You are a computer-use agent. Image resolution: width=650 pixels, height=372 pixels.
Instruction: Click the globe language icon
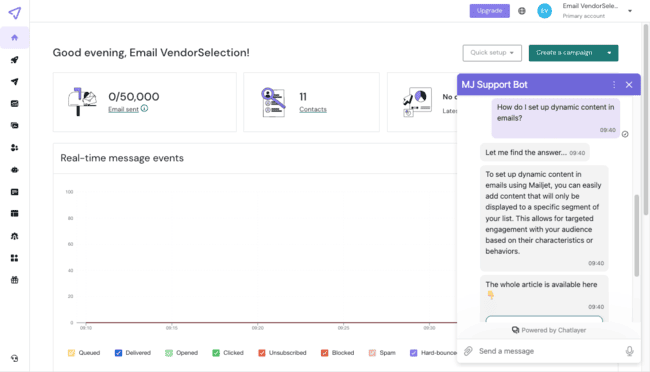(522, 11)
